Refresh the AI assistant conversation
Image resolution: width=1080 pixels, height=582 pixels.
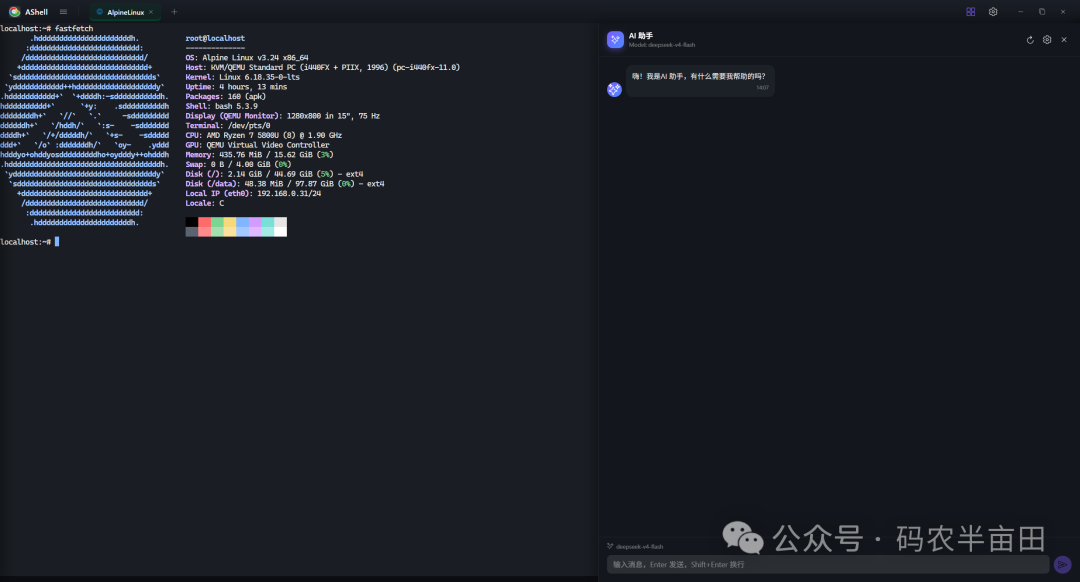[x=1030, y=40]
